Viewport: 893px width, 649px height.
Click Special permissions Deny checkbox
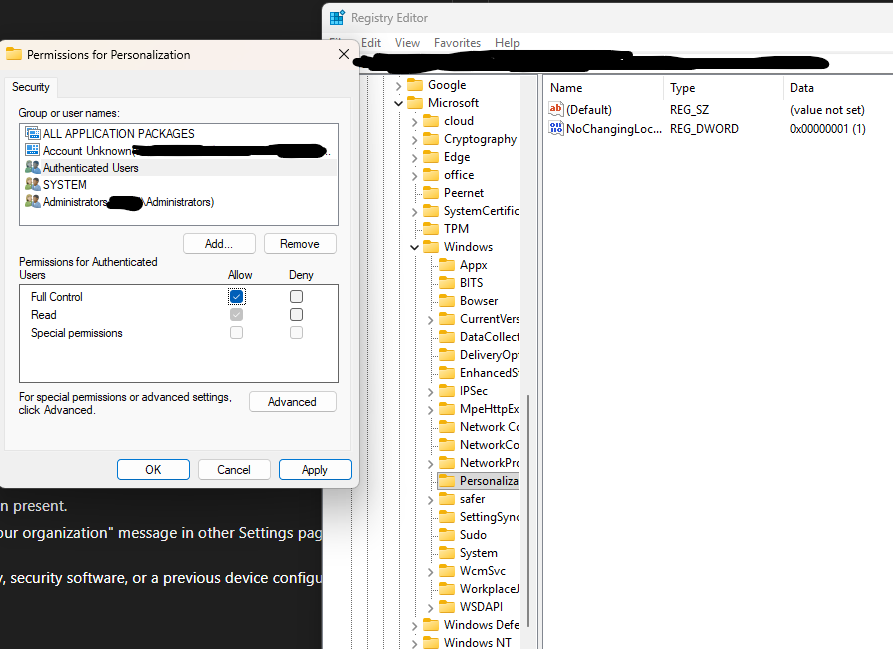(x=296, y=332)
